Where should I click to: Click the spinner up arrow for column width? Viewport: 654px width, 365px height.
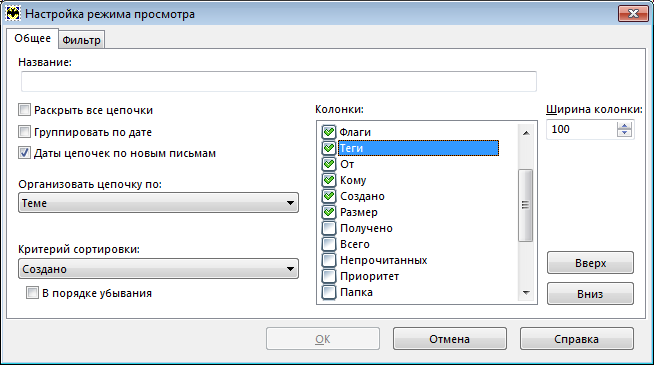click(x=624, y=126)
